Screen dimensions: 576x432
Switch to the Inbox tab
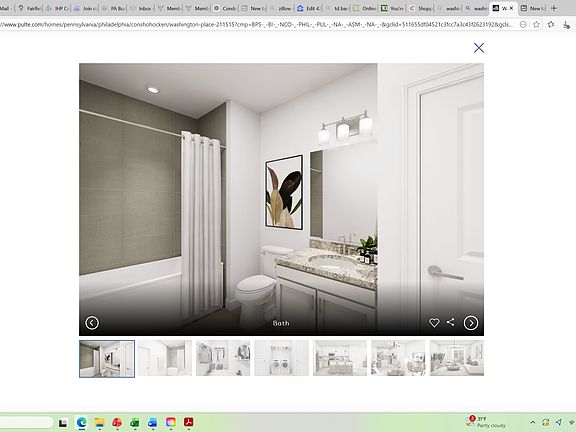141,8
